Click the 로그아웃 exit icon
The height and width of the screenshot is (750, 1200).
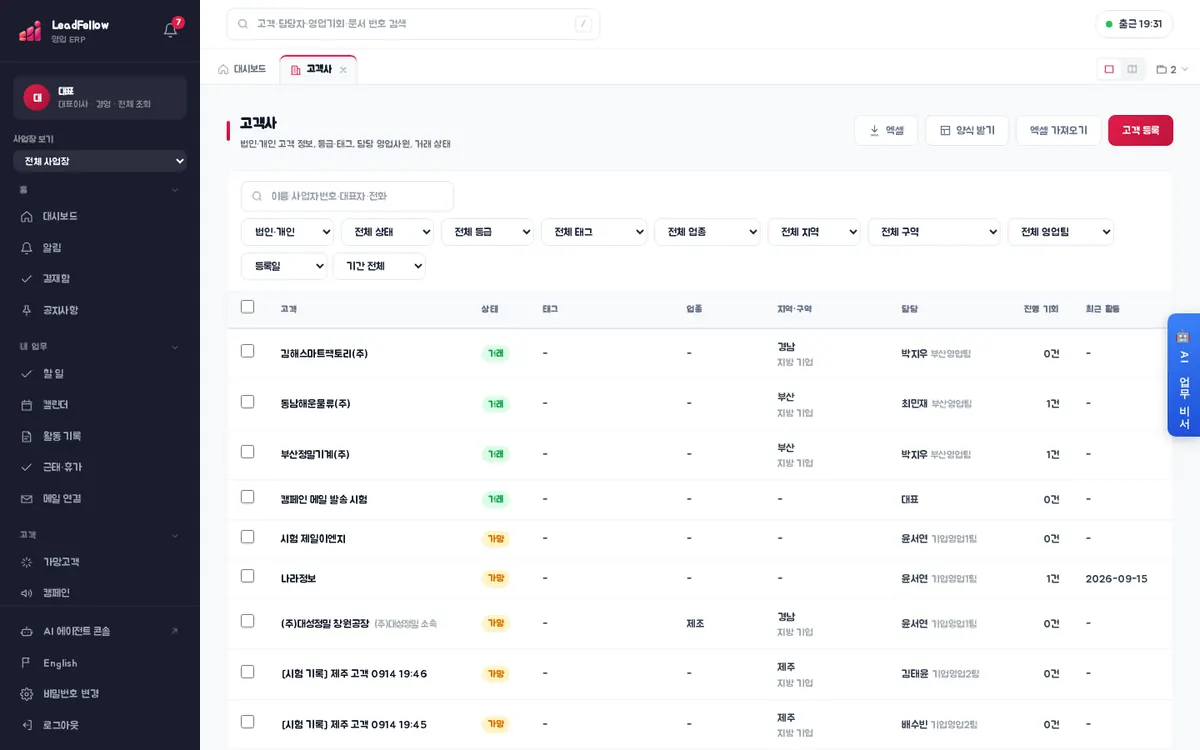[27, 725]
